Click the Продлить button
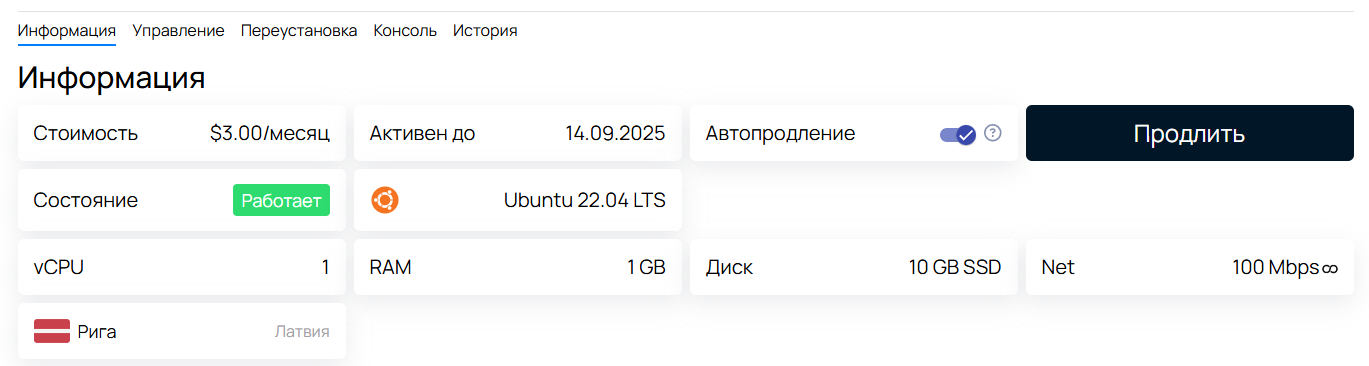 click(x=1189, y=134)
